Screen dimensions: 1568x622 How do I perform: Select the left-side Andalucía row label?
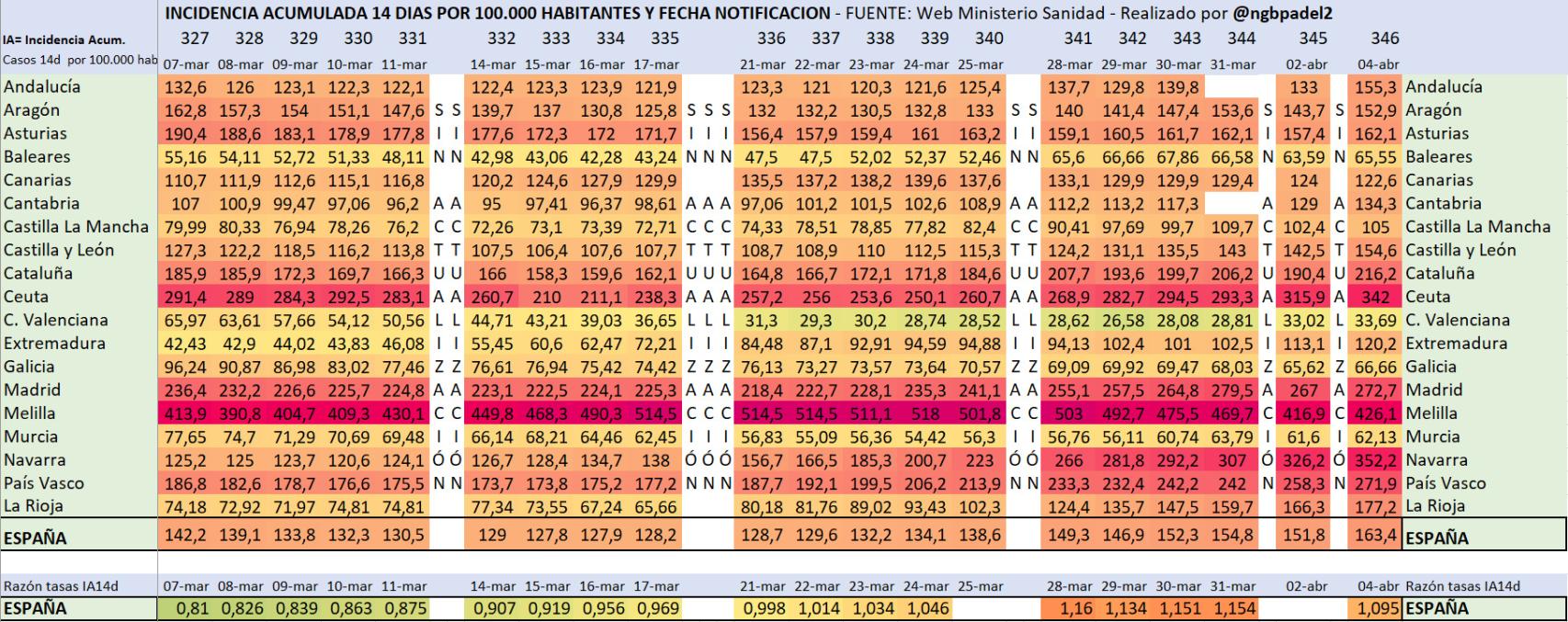(x=42, y=87)
